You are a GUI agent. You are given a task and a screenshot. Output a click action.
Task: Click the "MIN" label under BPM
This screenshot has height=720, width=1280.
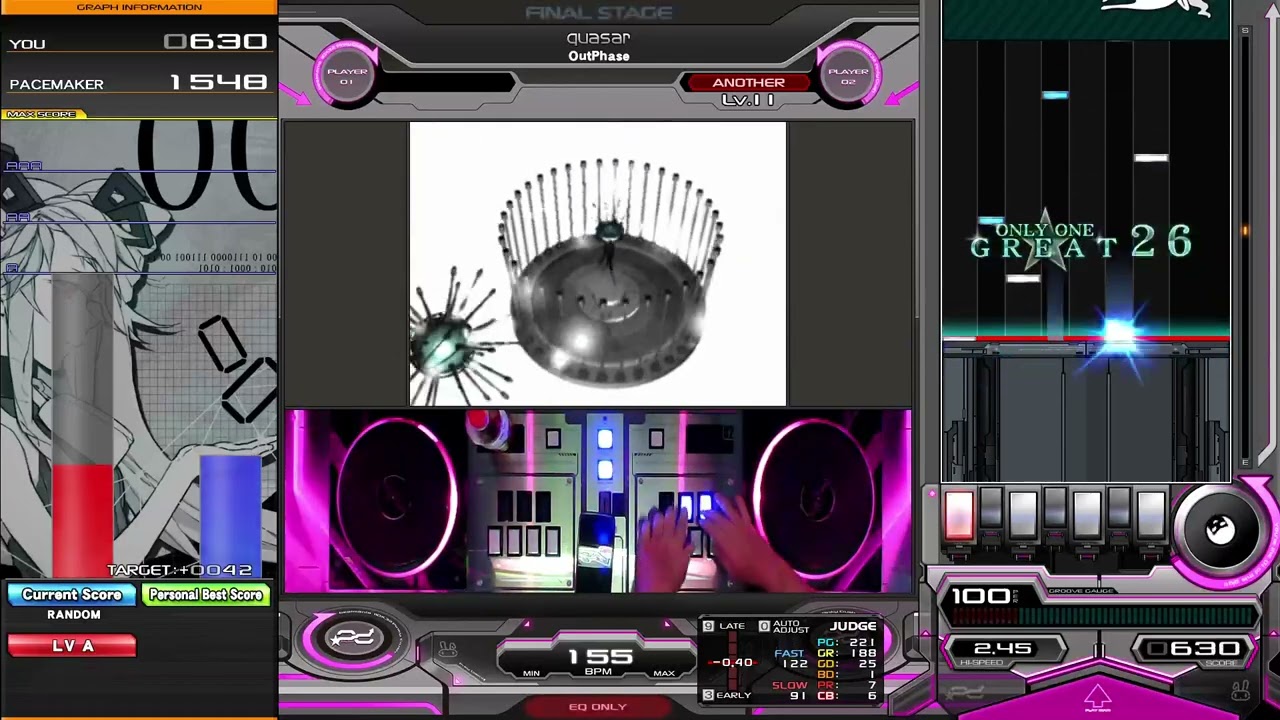[x=531, y=673]
